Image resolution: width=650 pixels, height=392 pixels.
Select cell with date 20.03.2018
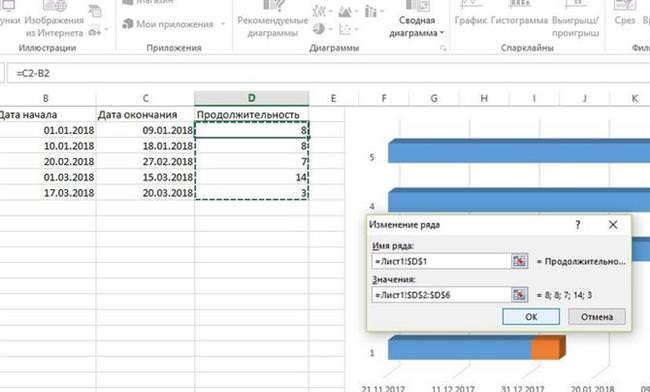145,193
